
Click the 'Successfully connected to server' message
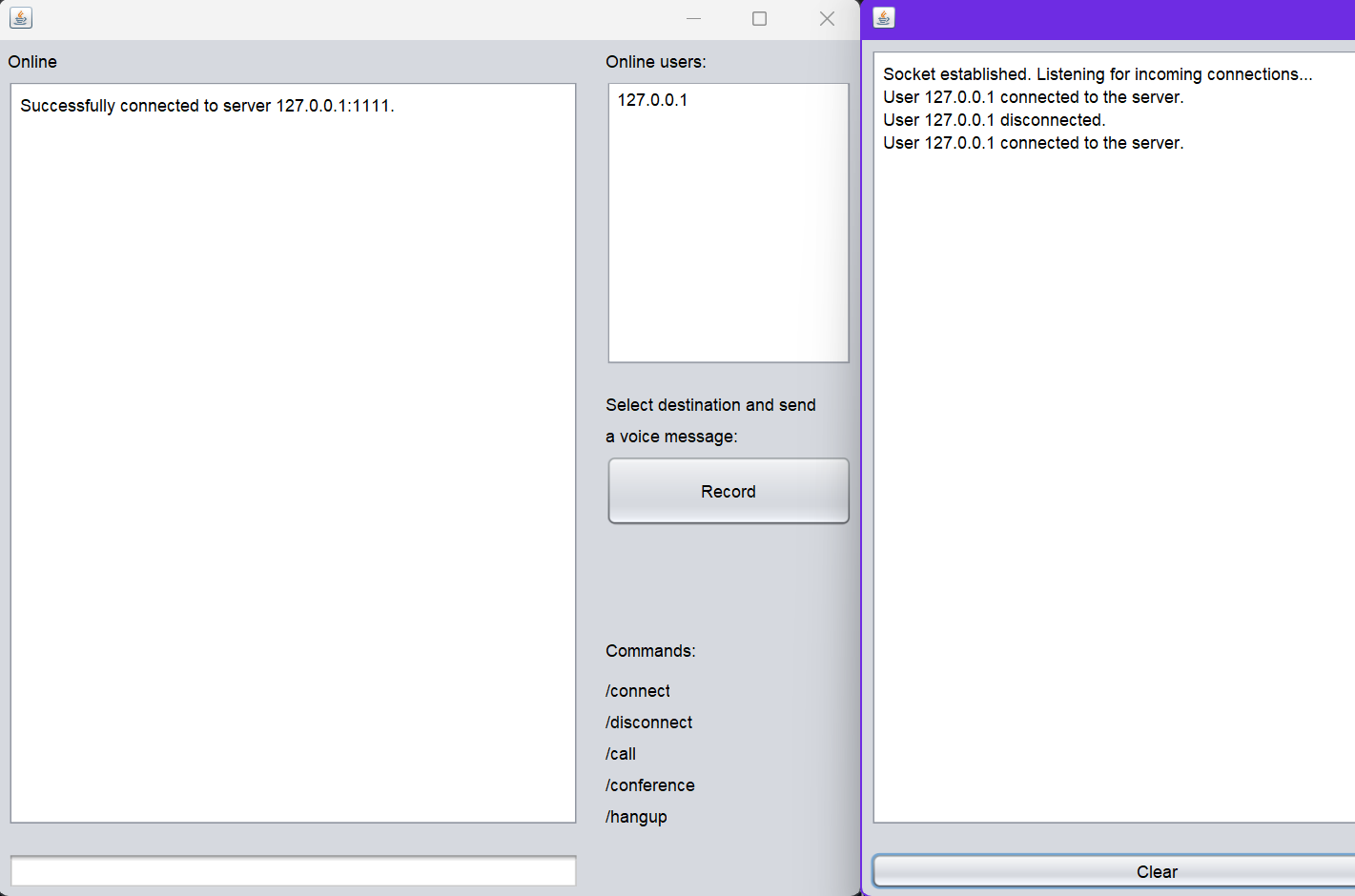point(207,106)
